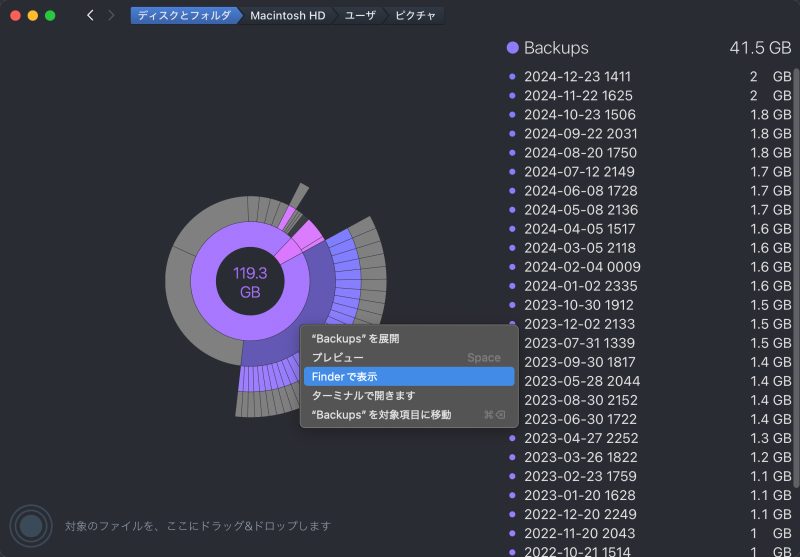Select ターミナルで開きます menu option
800x557 pixels.
click(363, 395)
